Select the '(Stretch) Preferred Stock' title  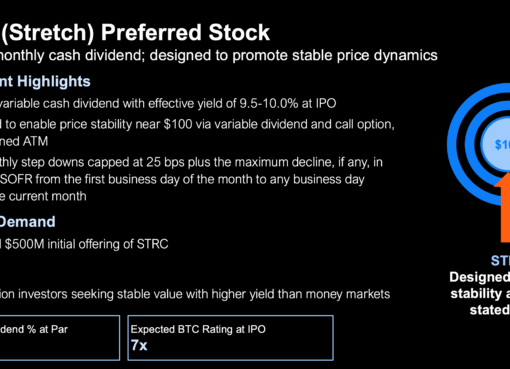click(x=135, y=33)
